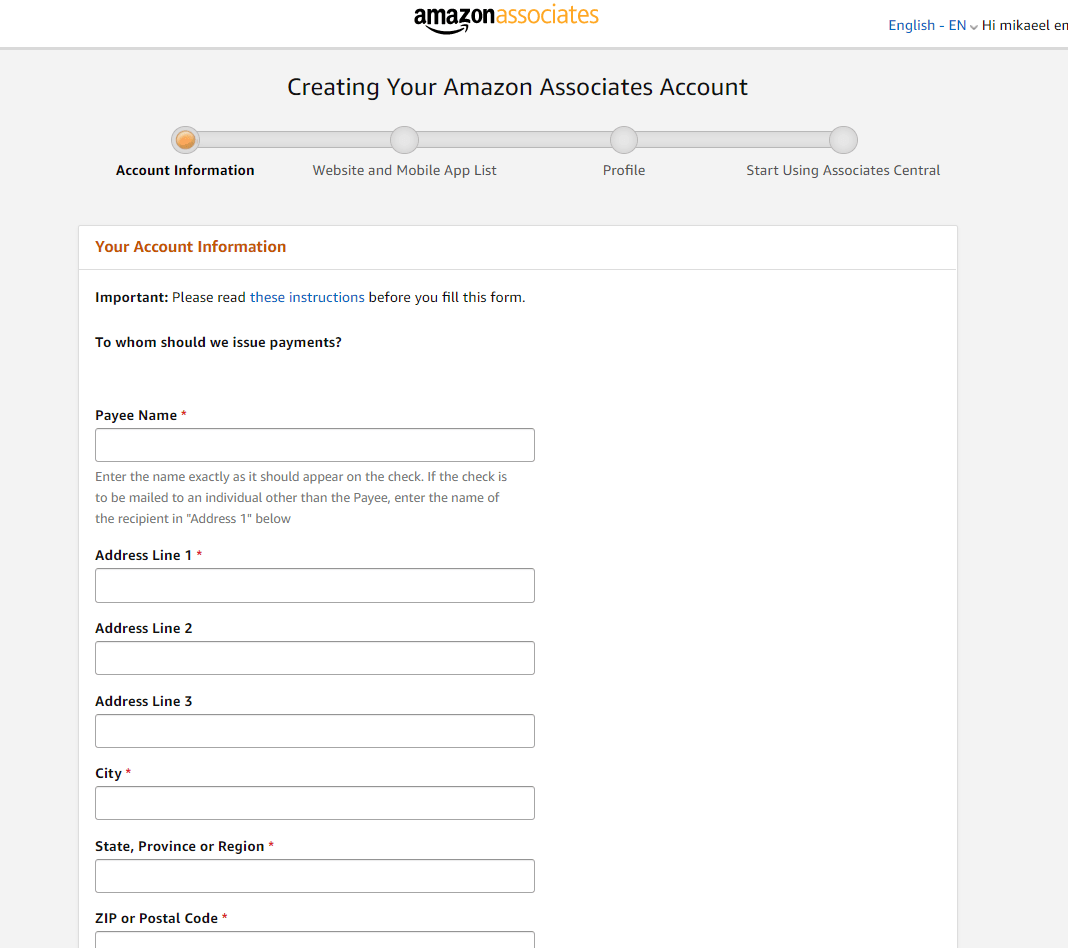Click the progress bar between Profile and Start steps
This screenshot has height=948, width=1068.
click(733, 139)
